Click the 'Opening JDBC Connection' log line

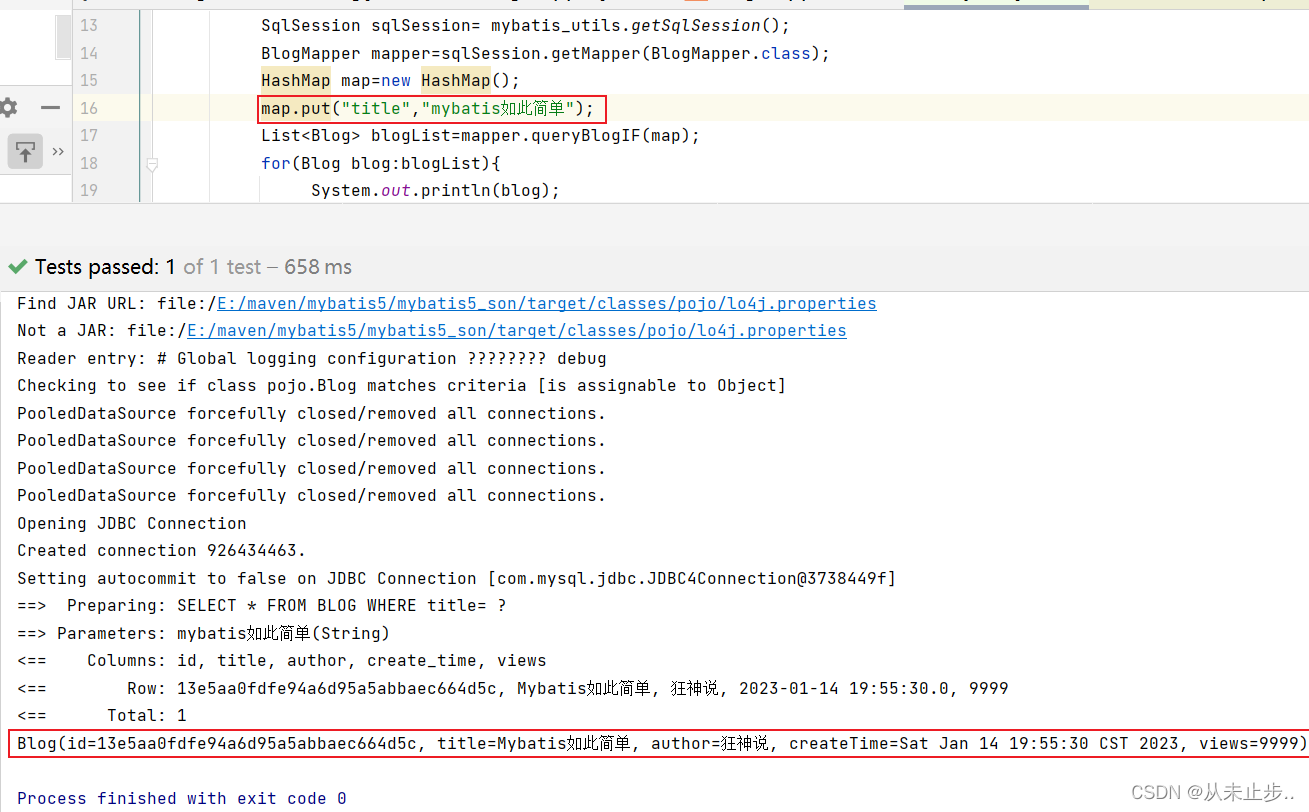click(x=132, y=523)
